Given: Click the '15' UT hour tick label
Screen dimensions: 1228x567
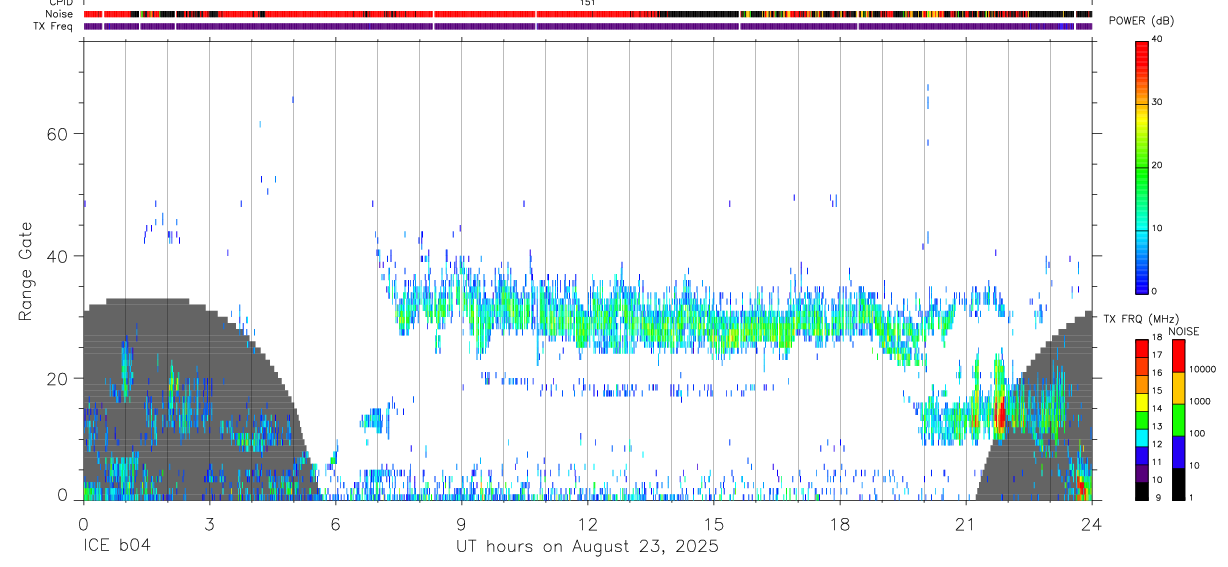Looking at the screenshot, I should 714,523.
